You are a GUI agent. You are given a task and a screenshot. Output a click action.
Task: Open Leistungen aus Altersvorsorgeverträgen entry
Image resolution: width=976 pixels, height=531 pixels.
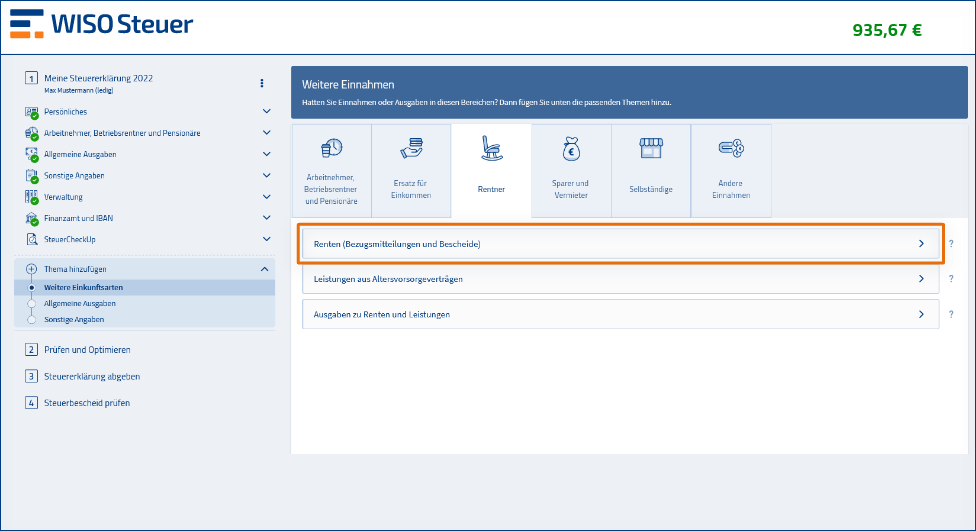click(620, 279)
